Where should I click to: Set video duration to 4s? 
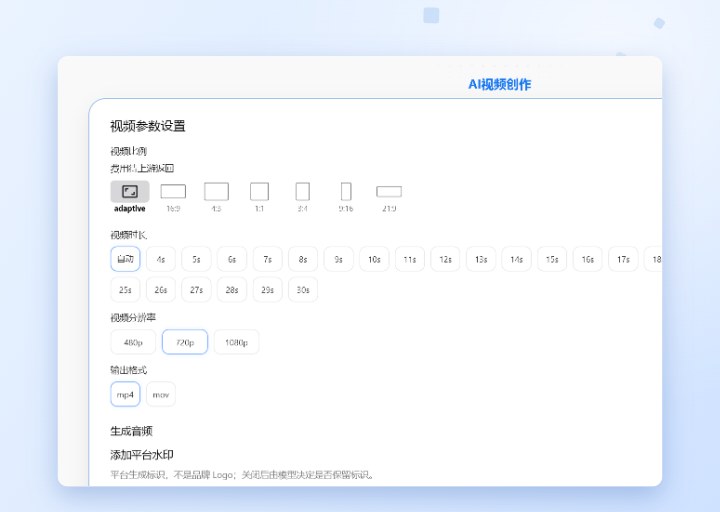(x=161, y=259)
